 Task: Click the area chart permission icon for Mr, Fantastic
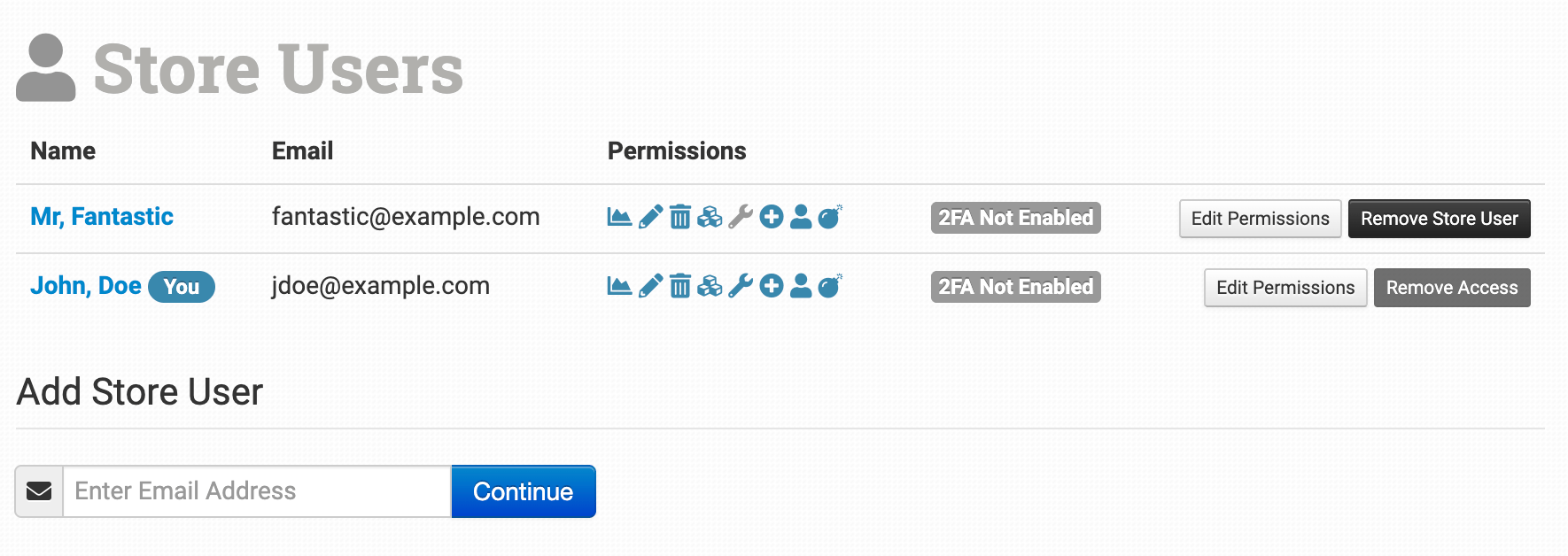click(x=619, y=217)
